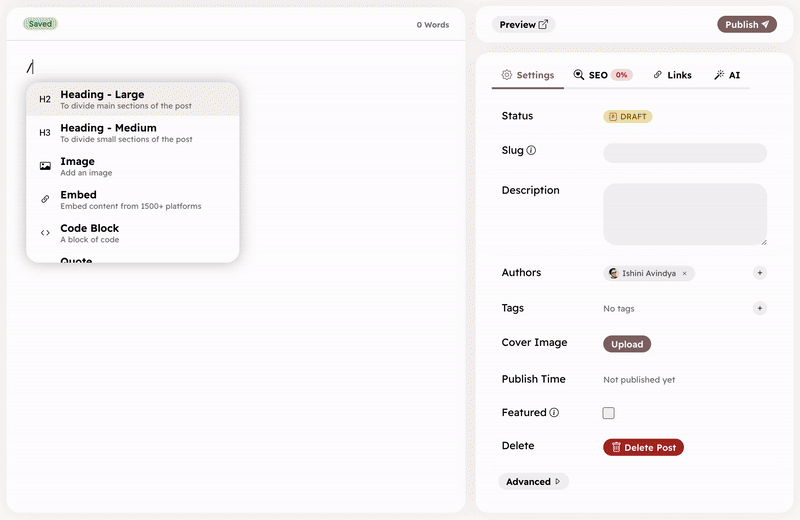Insert a Code Block from the slash menu
800x520 pixels.
pos(132,233)
